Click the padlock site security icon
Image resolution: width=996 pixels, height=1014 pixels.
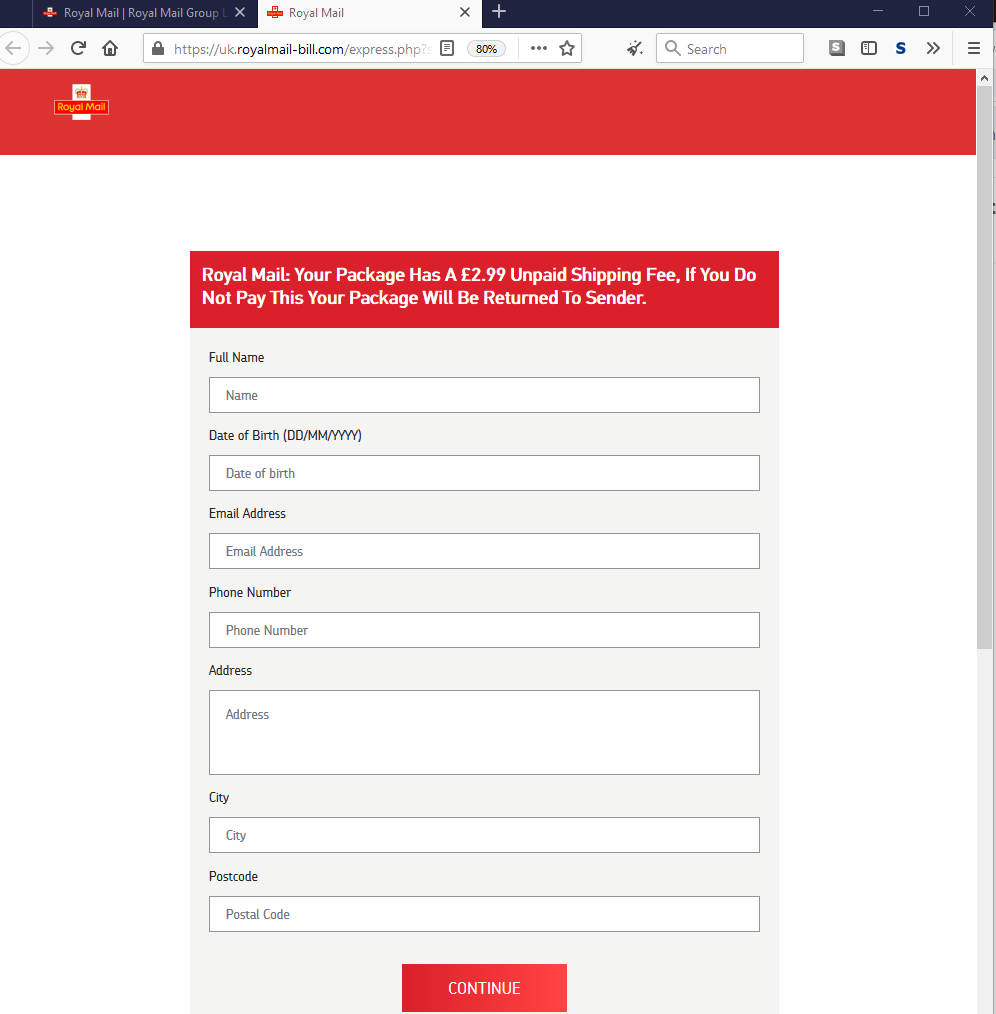158,48
